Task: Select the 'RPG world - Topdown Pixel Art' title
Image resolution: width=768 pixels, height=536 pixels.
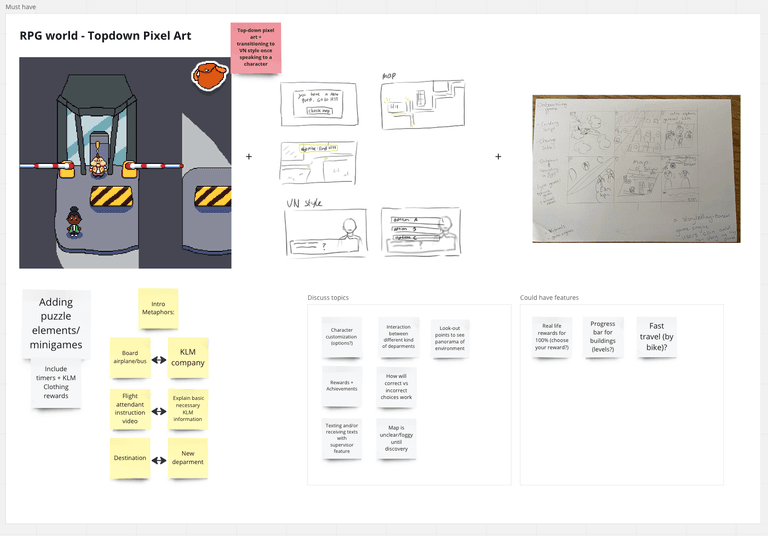Action: click(105, 36)
